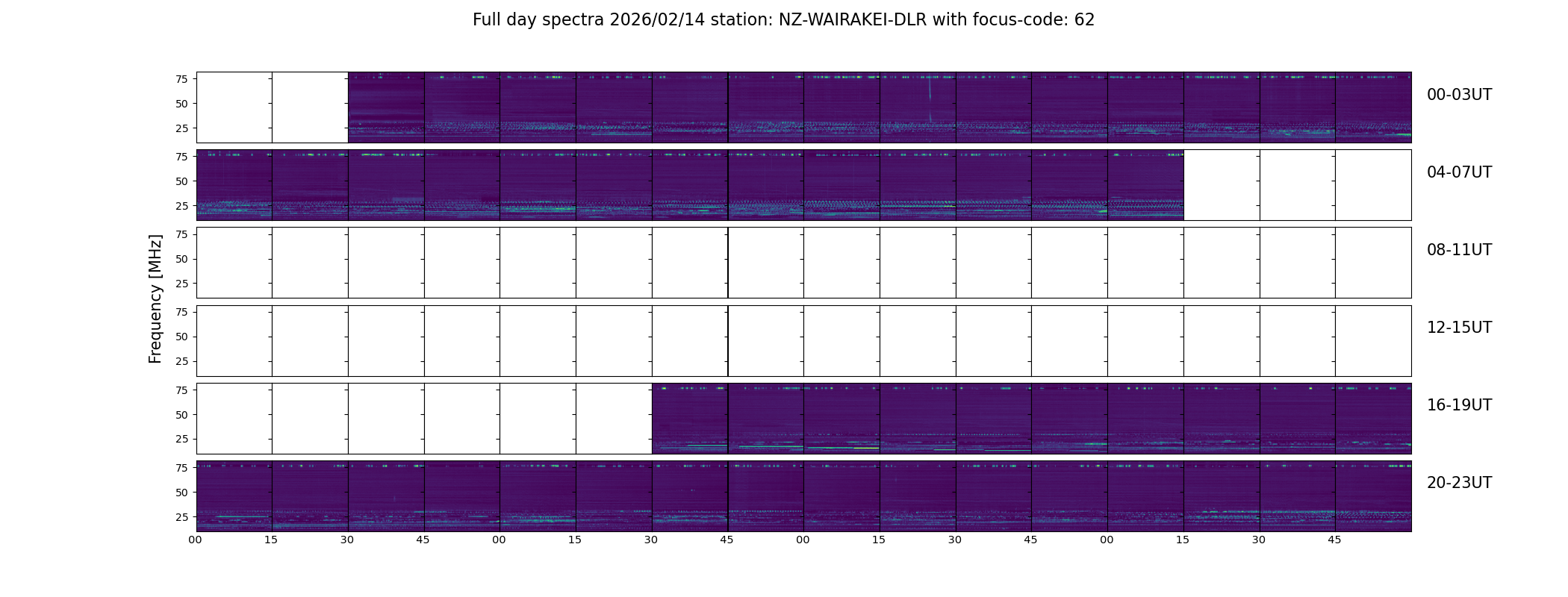The height and width of the screenshot is (597, 1568).
Task: Click the last spectrogram panel in 20-23UT row
Action: [x=1373, y=496]
